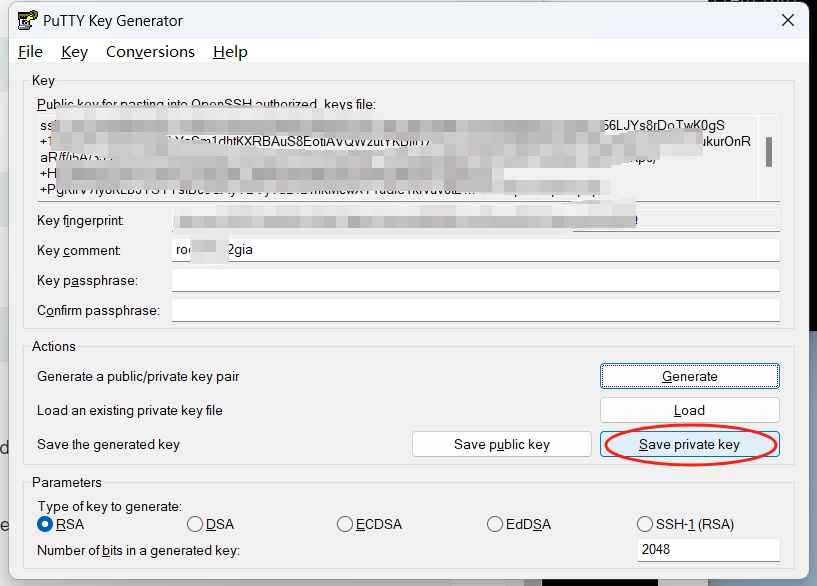Click Save private key button

pos(689,444)
